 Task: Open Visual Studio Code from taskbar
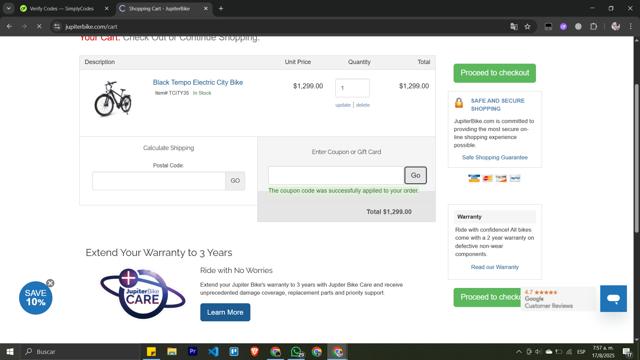coord(213,351)
